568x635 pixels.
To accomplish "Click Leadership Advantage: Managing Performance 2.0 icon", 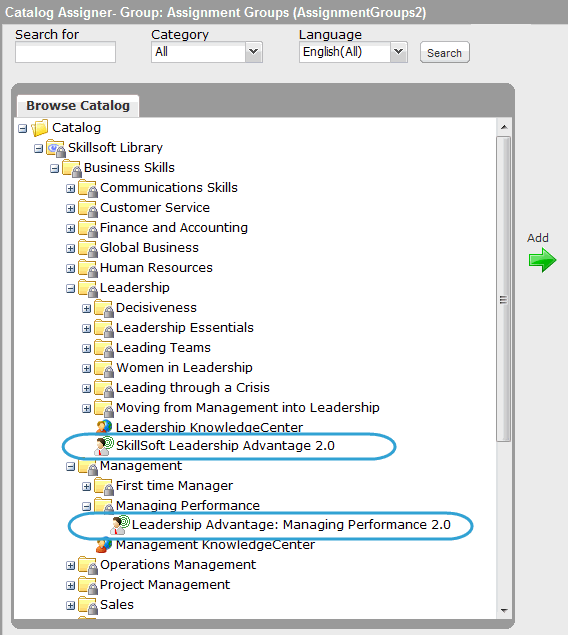I will coord(120,525).
